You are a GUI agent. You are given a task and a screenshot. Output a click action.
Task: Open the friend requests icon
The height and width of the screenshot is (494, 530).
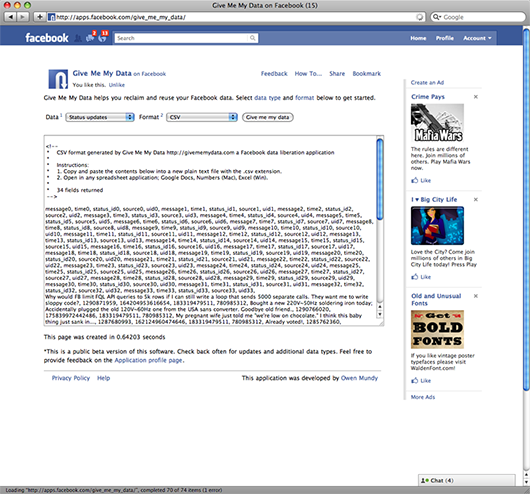[x=78, y=38]
